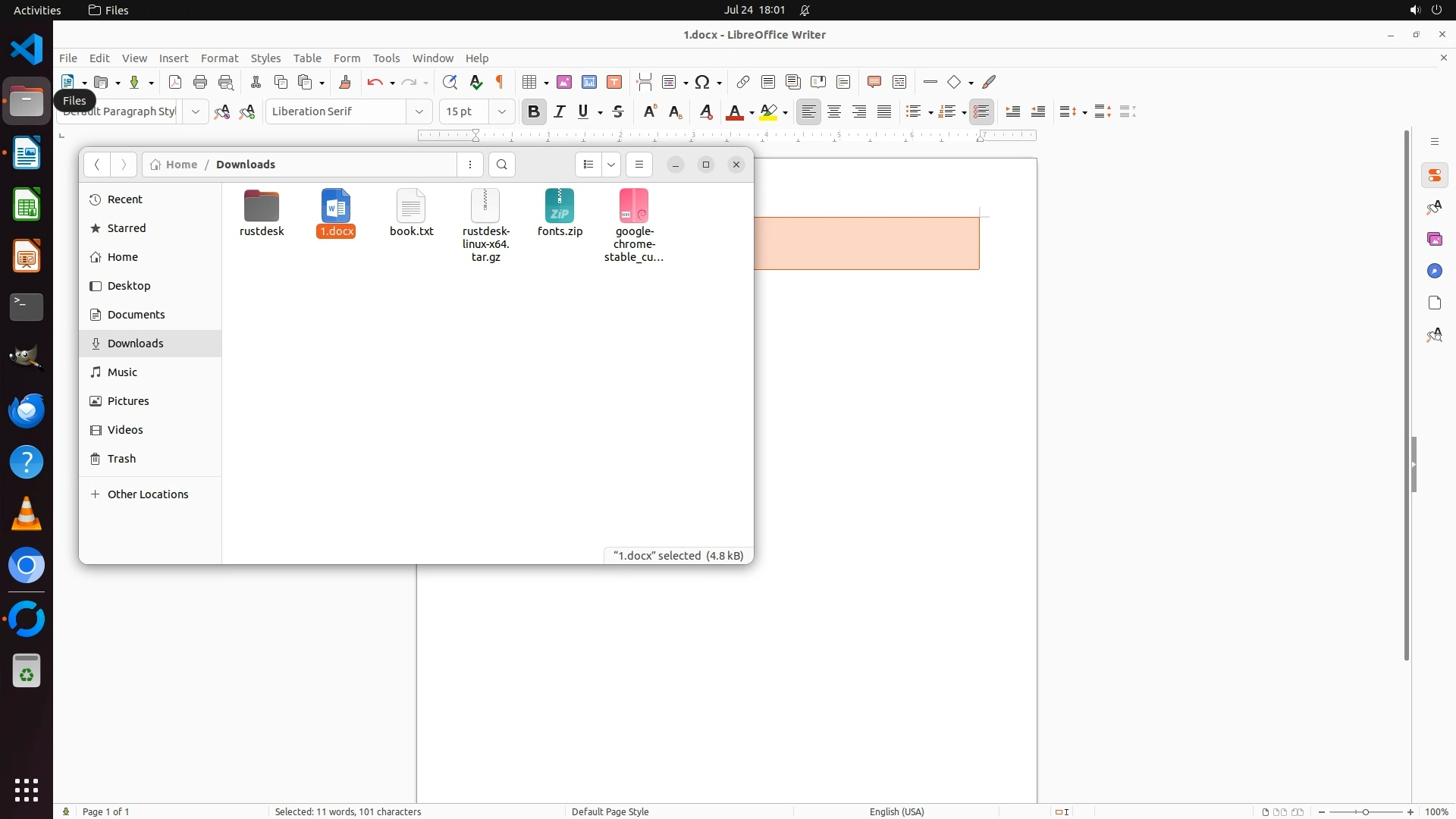Open file manager view options dropdown arrow
The height and width of the screenshot is (819, 1456).
[611, 165]
